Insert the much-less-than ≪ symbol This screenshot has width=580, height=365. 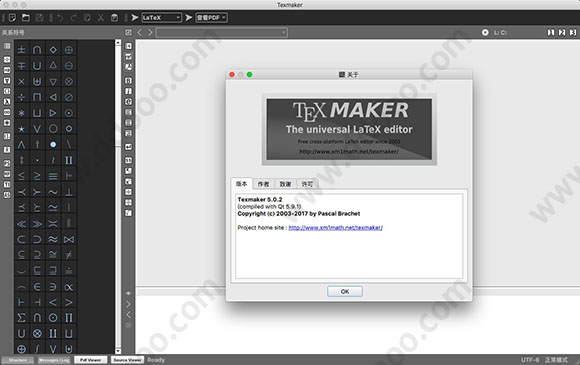(x=21, y=223)
